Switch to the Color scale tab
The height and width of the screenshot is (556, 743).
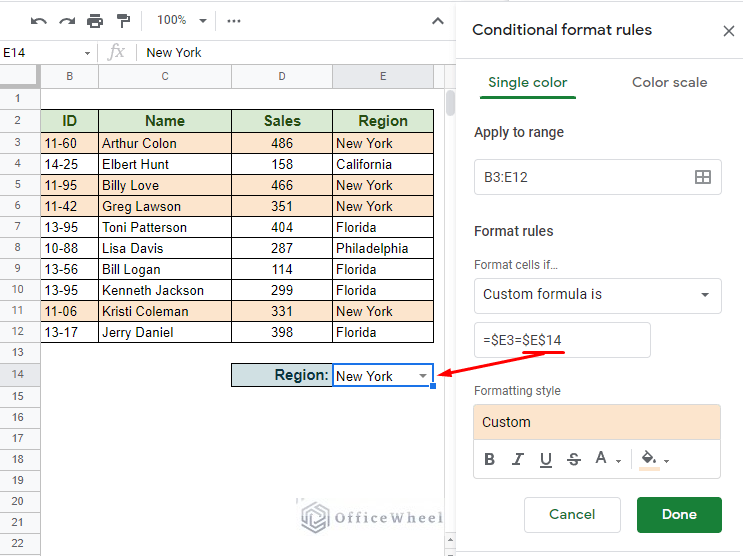(669, 82)
